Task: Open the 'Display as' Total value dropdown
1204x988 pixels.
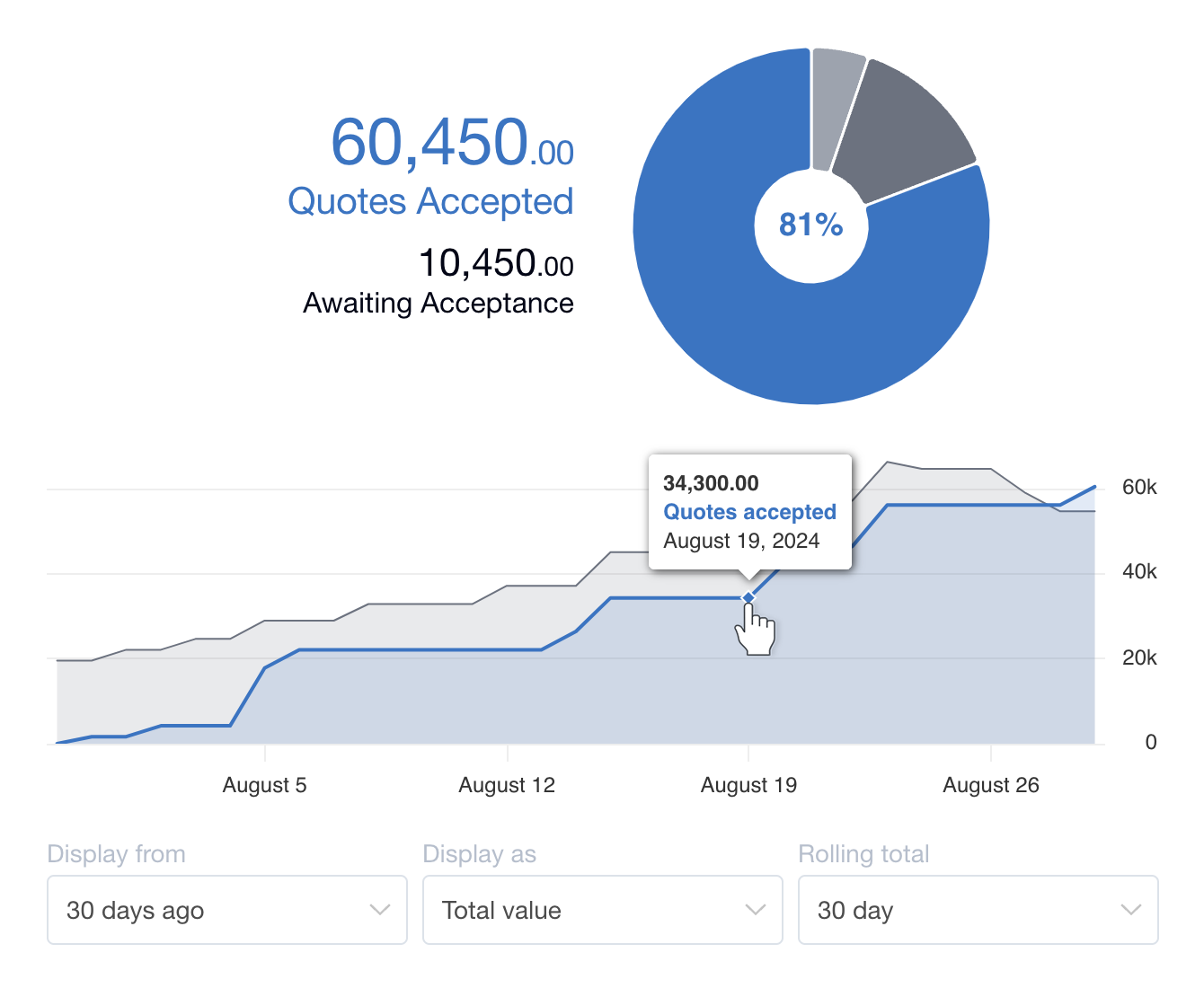Action: point(603,910)
